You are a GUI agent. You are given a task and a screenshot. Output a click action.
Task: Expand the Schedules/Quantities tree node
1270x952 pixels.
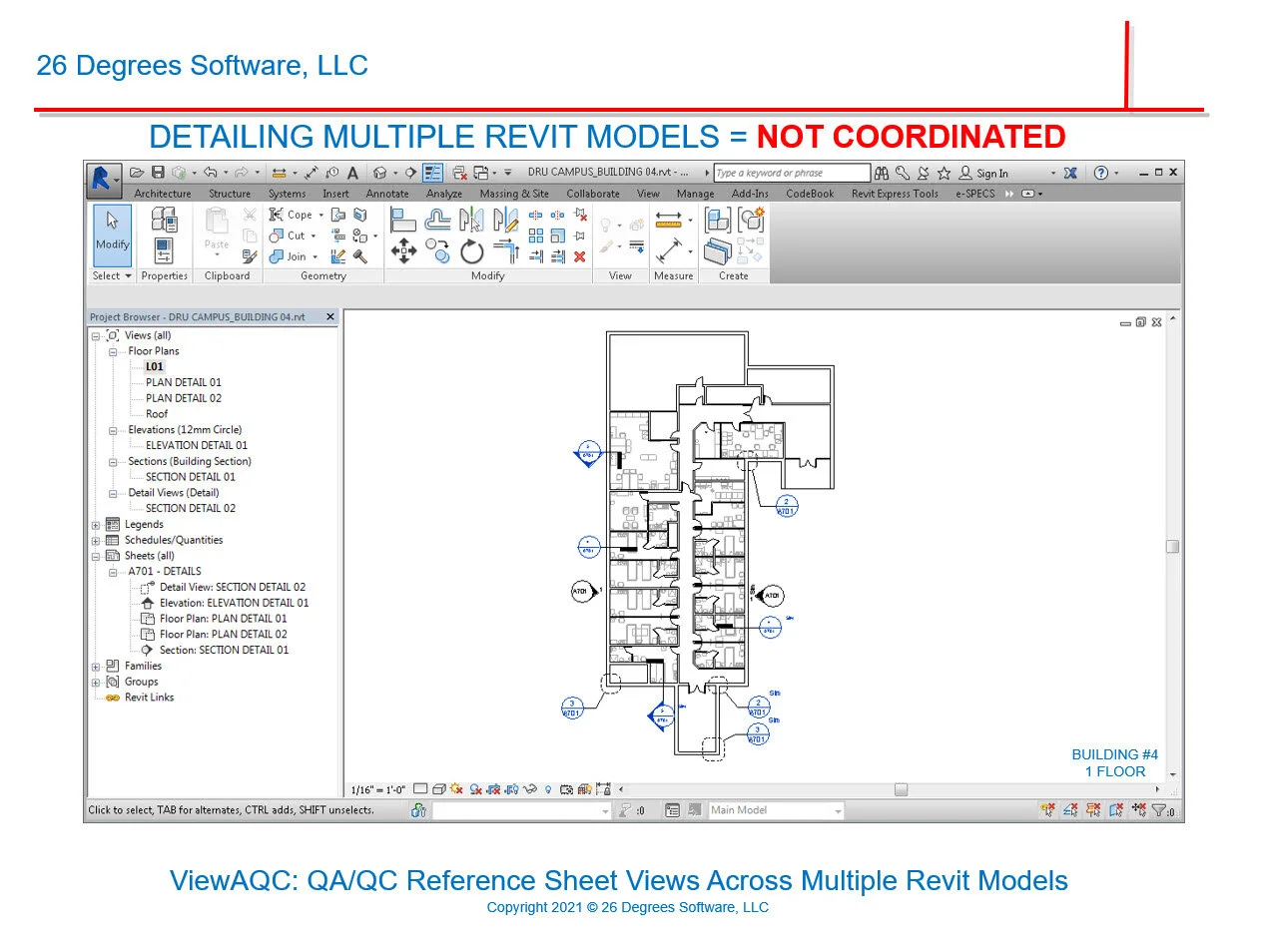[96, 541]
